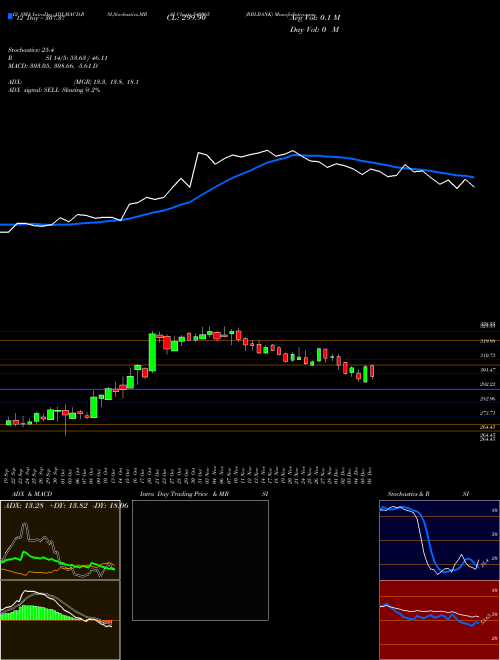Viewport: 500px width, 660px height.
Task: Click the 'MACD: 303.05, 308.66, -5.61' line
Action: [53, 66]
